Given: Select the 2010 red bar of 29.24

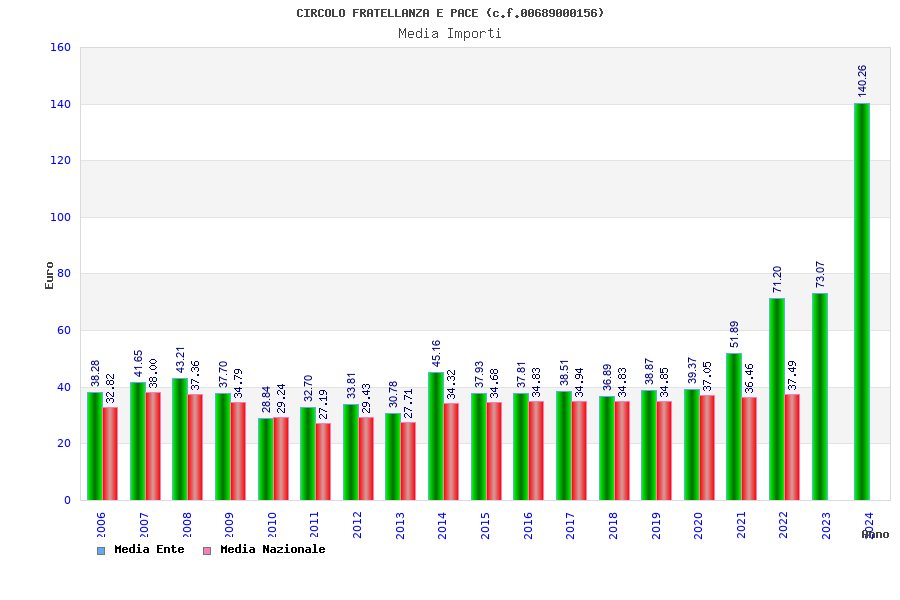Looking at the screenshot, I should (x=281, y=459).
